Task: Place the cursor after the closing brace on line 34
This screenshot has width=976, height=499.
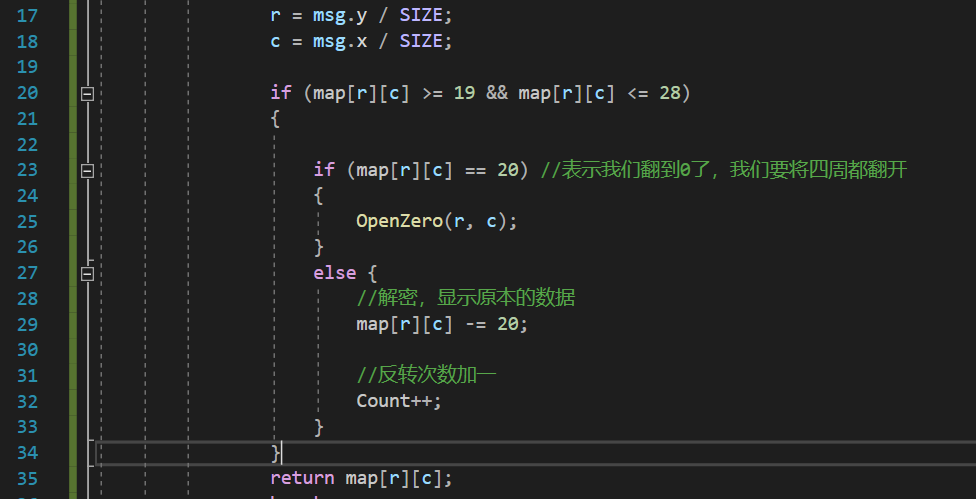Action: click(284, 453)
